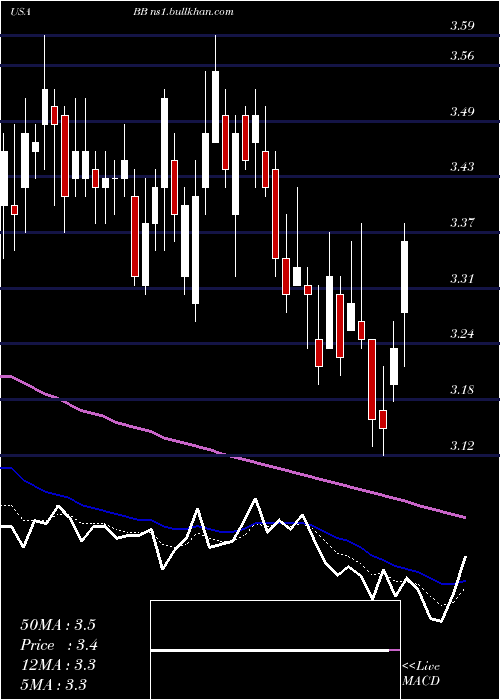Viewport: 500px width, 700px height.
Task: Select the 3.24 price axis label
Action: coord(462,334)
